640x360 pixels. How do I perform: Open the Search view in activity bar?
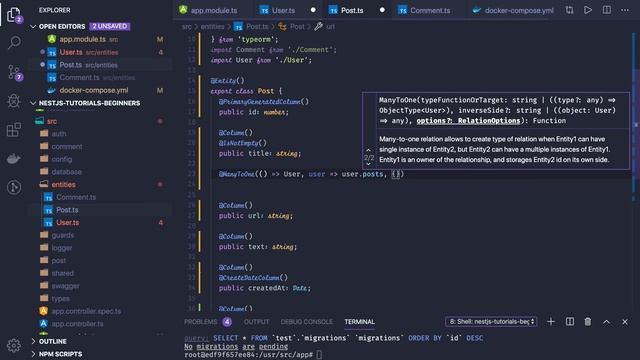tap(14, 43)
